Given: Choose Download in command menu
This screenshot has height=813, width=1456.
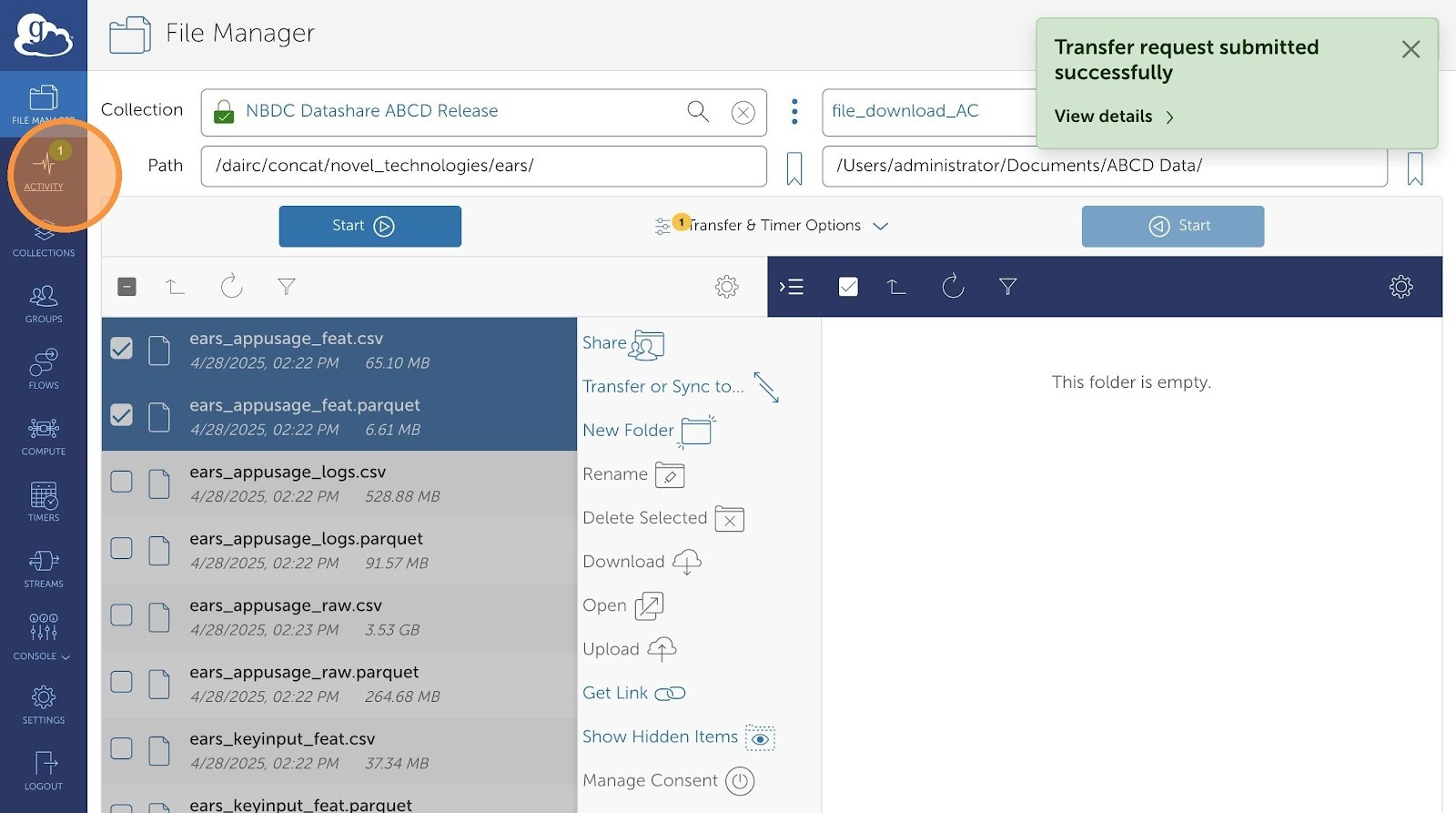Looking at the screenshot, I should 642,562.
